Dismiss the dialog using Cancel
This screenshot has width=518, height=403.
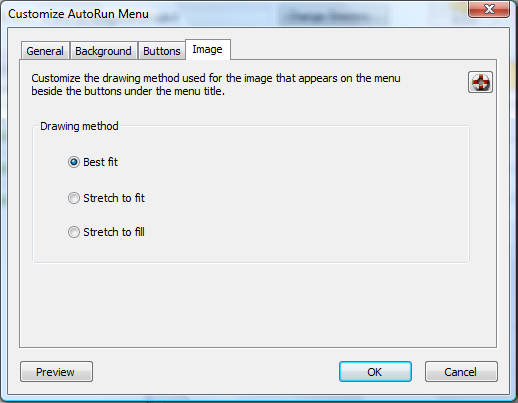(461, 372)
